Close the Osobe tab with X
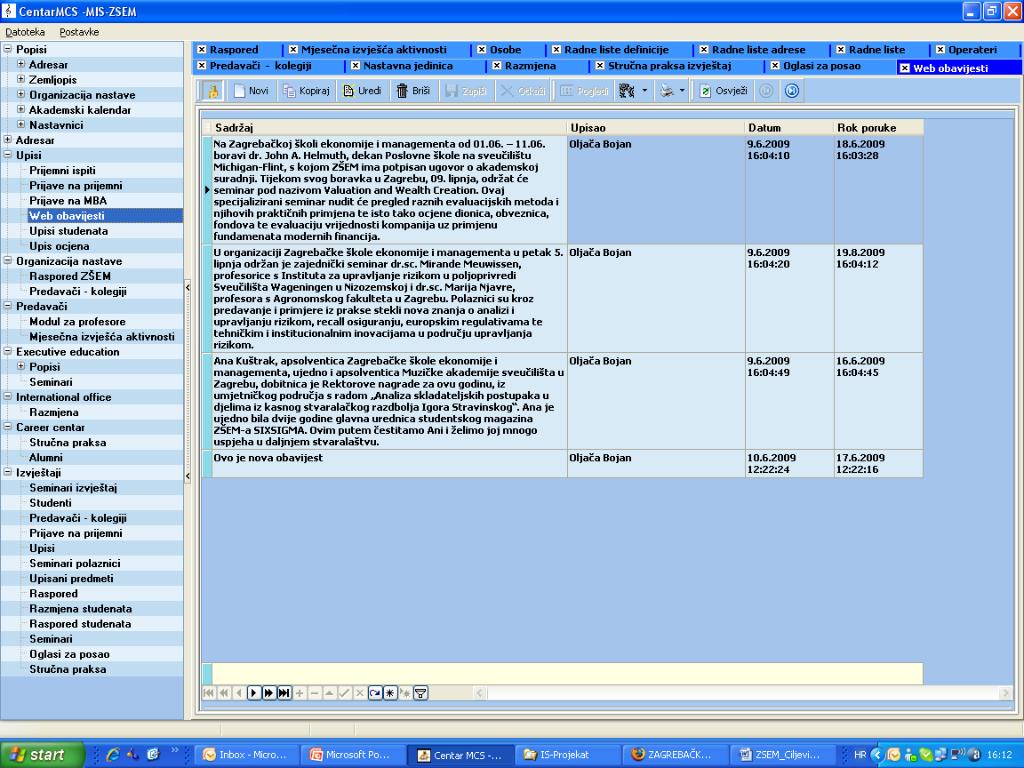 coord(482,50)
